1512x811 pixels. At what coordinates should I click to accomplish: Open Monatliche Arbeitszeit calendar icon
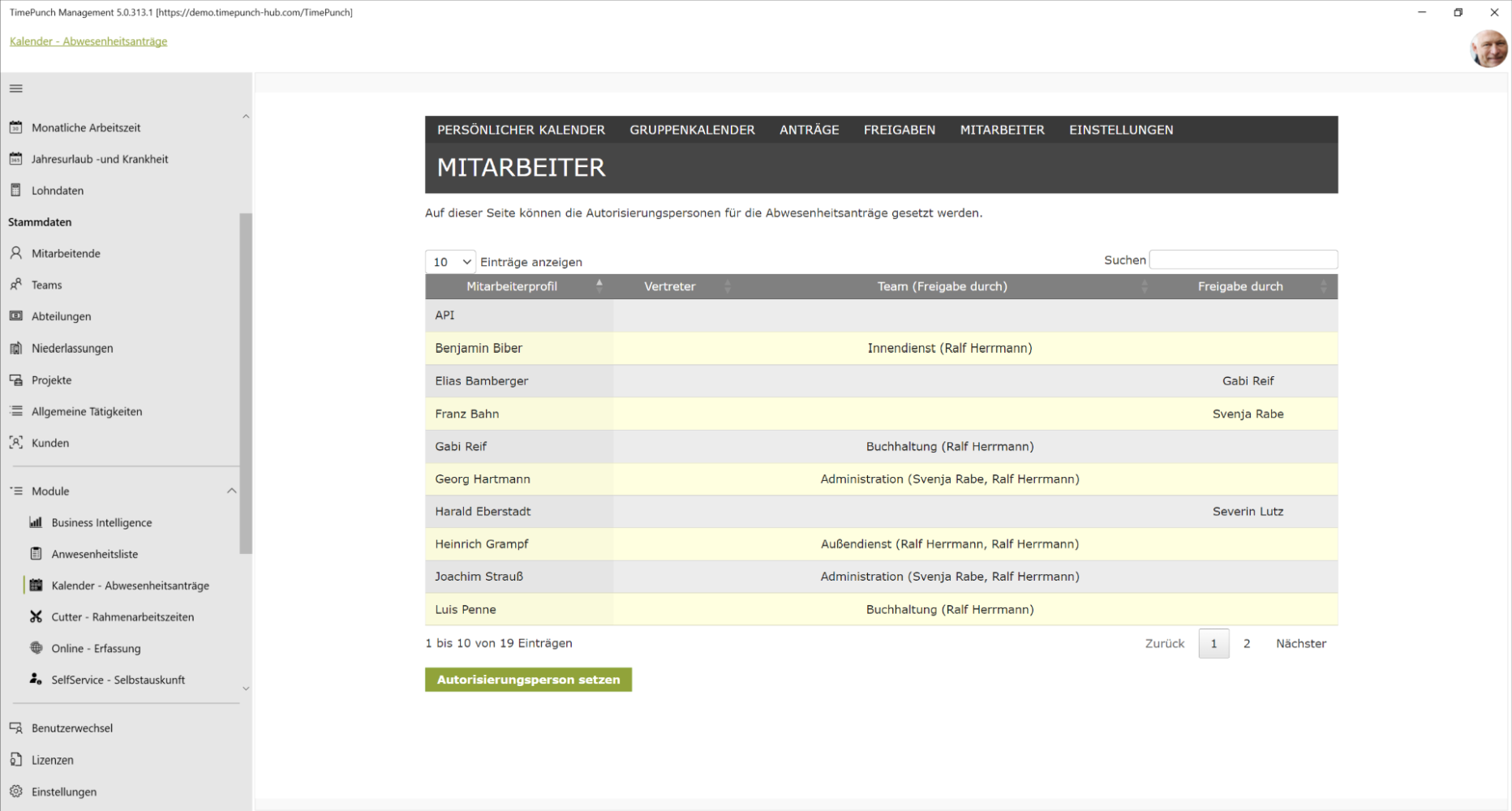pyautogui.click(x=15, y=127)
